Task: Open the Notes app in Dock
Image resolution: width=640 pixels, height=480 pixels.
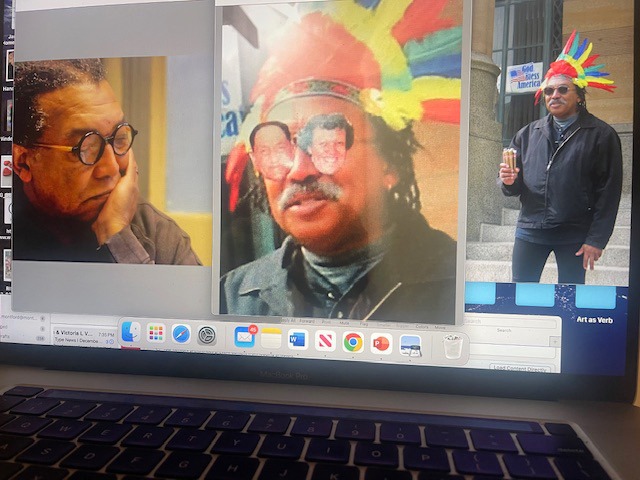Action: click(271, 338)
